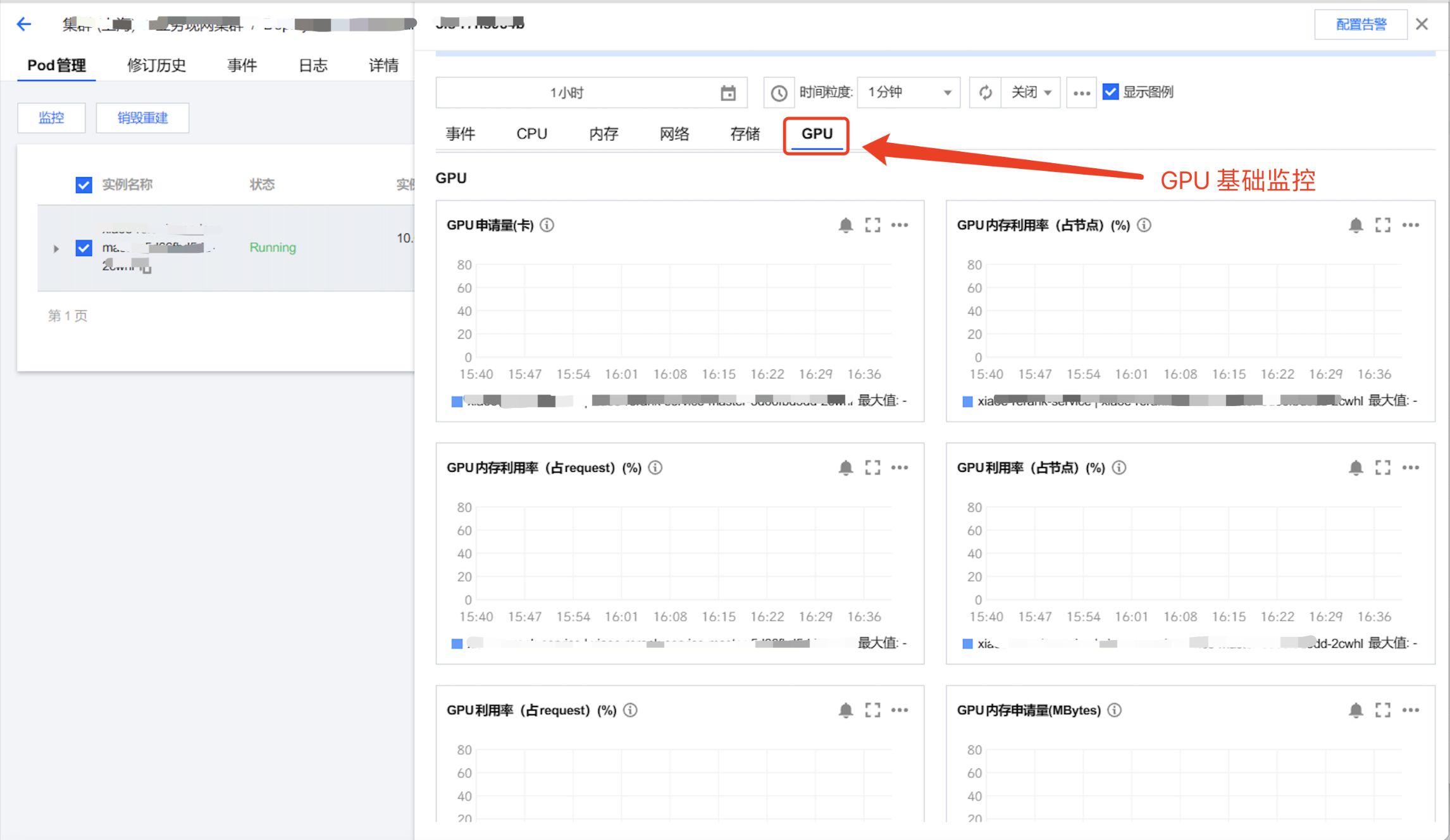
Task: Show info for GPU内存利用率(占request)
Action: coord(655,467)
